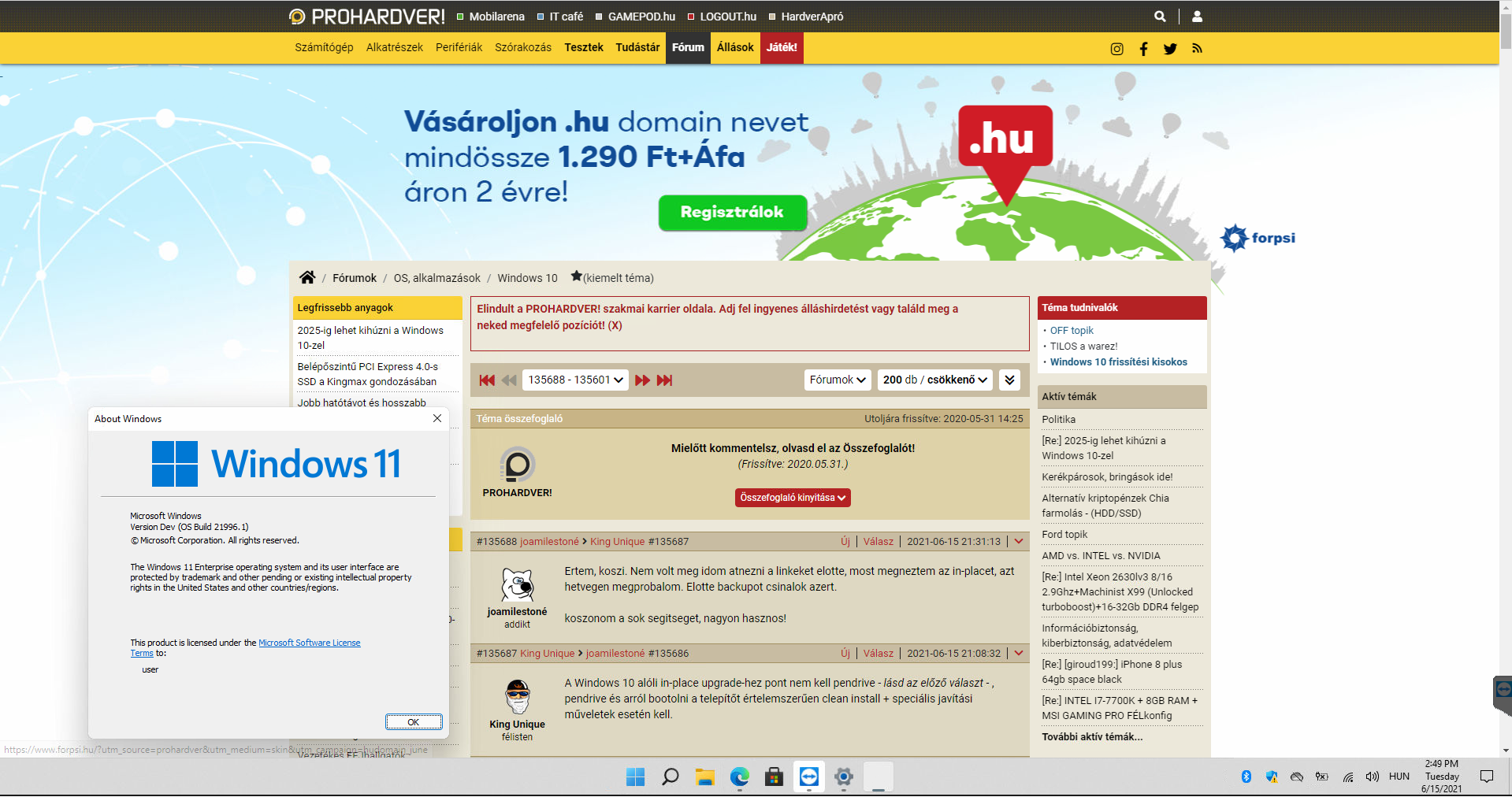Open Microsoft Software License link
The height and width of the screenshot is (797, 1512).
pos(310,643)
